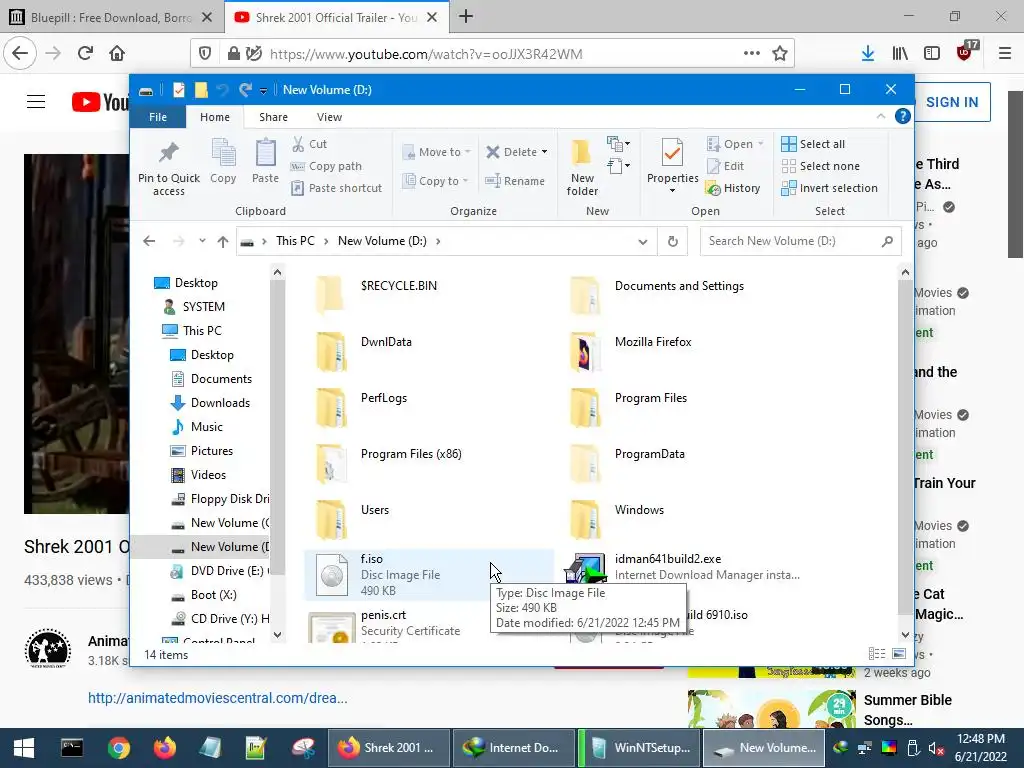Open Firefox downloads arrow icon
Image resolution: width=1024 pixels, height=768 pixels.
click(x=867, y=54)
